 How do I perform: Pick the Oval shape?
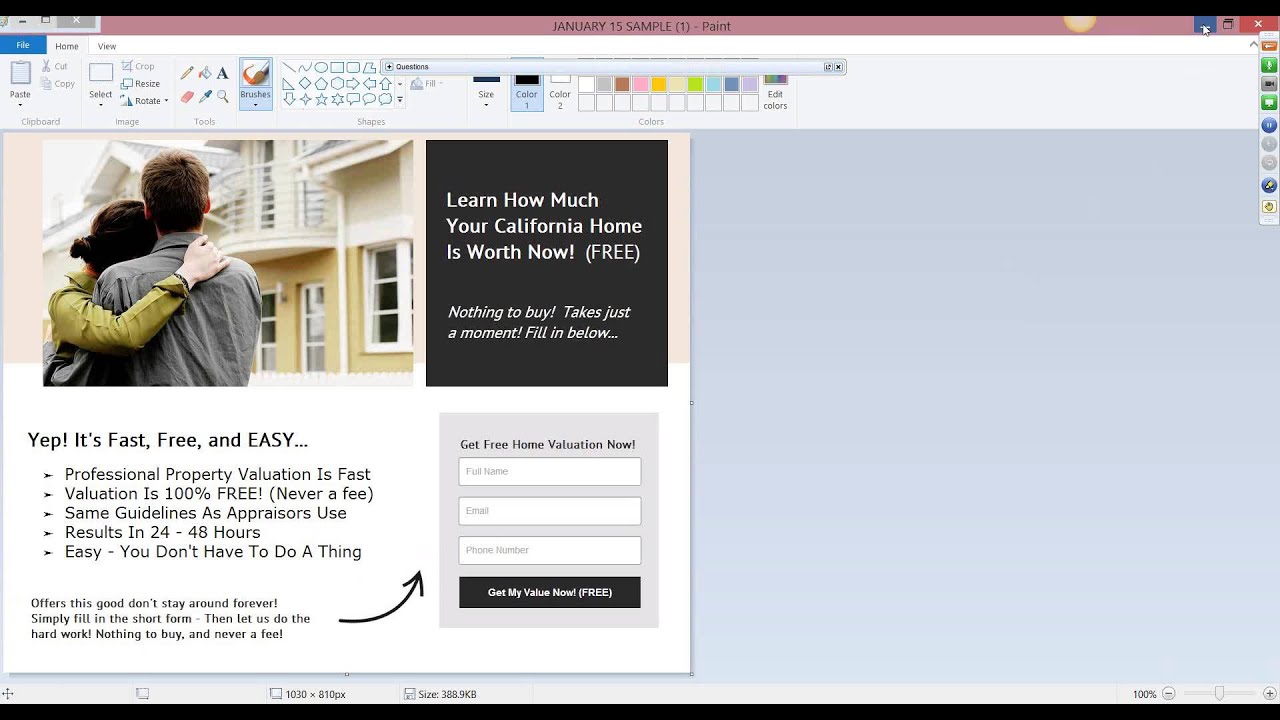(321, 68)
